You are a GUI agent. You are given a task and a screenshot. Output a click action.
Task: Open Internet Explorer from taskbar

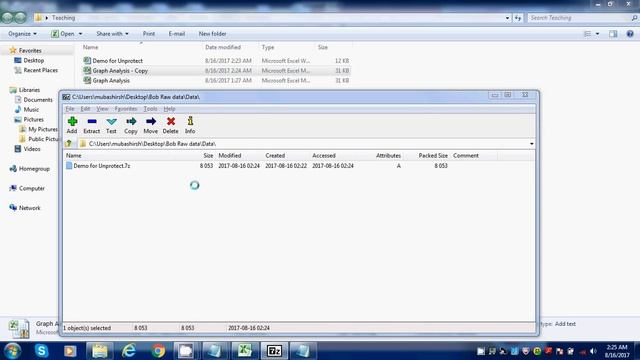click(129, 351)
